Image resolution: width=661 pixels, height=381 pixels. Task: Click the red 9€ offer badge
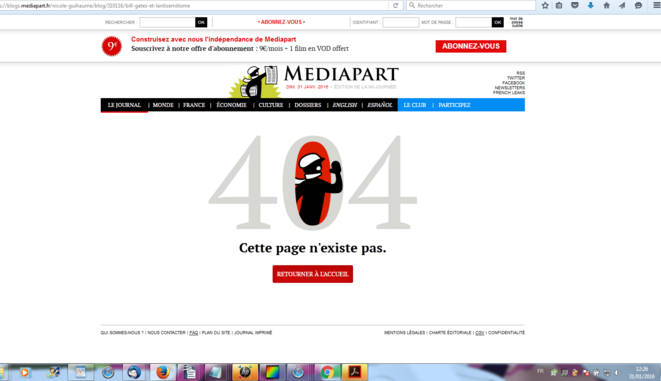(112, 46)
